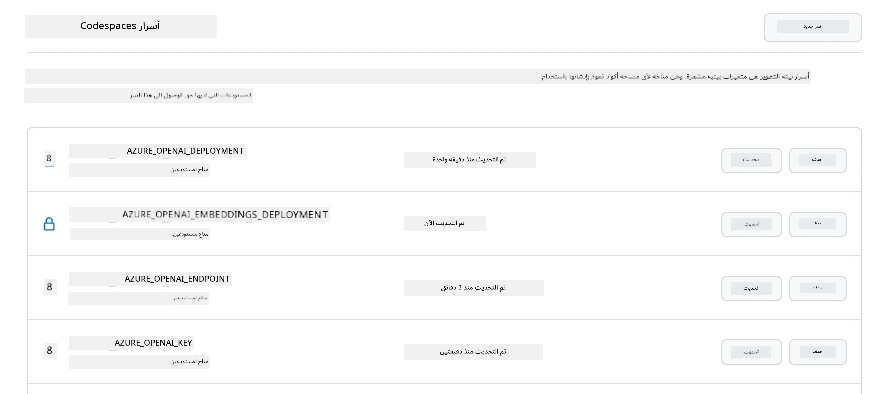Click the lock icon beside AZURE_OPENAI_KEY
The width and height of the screenshot is (880, 394).
click(x=49, y=351)
